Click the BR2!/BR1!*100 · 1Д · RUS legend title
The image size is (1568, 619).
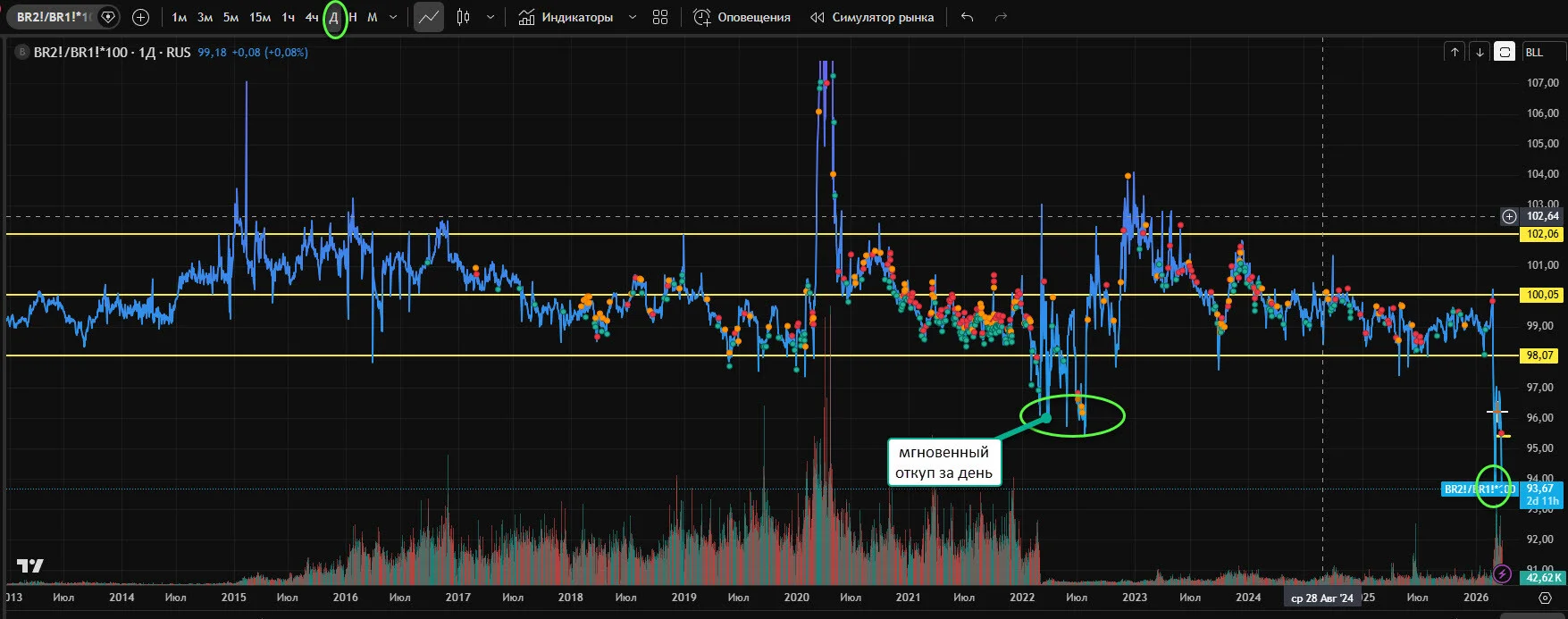click(x=113, y=53)
